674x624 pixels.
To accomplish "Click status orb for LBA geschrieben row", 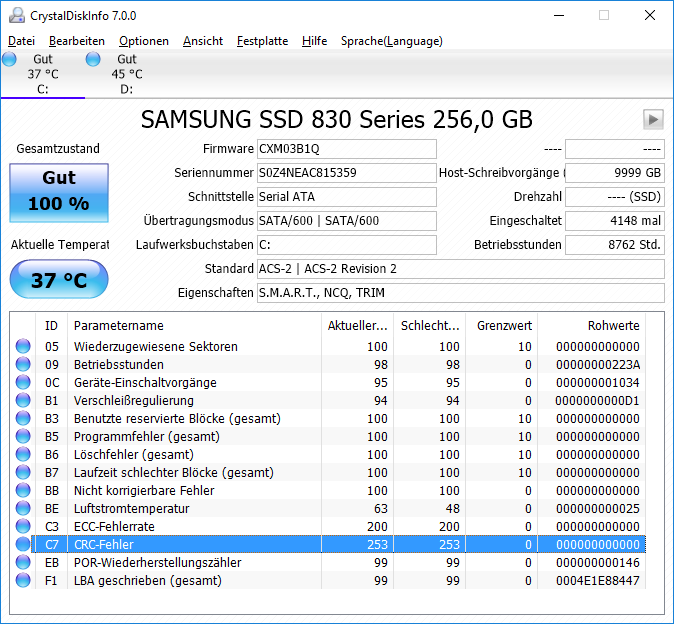I will 23,581.
